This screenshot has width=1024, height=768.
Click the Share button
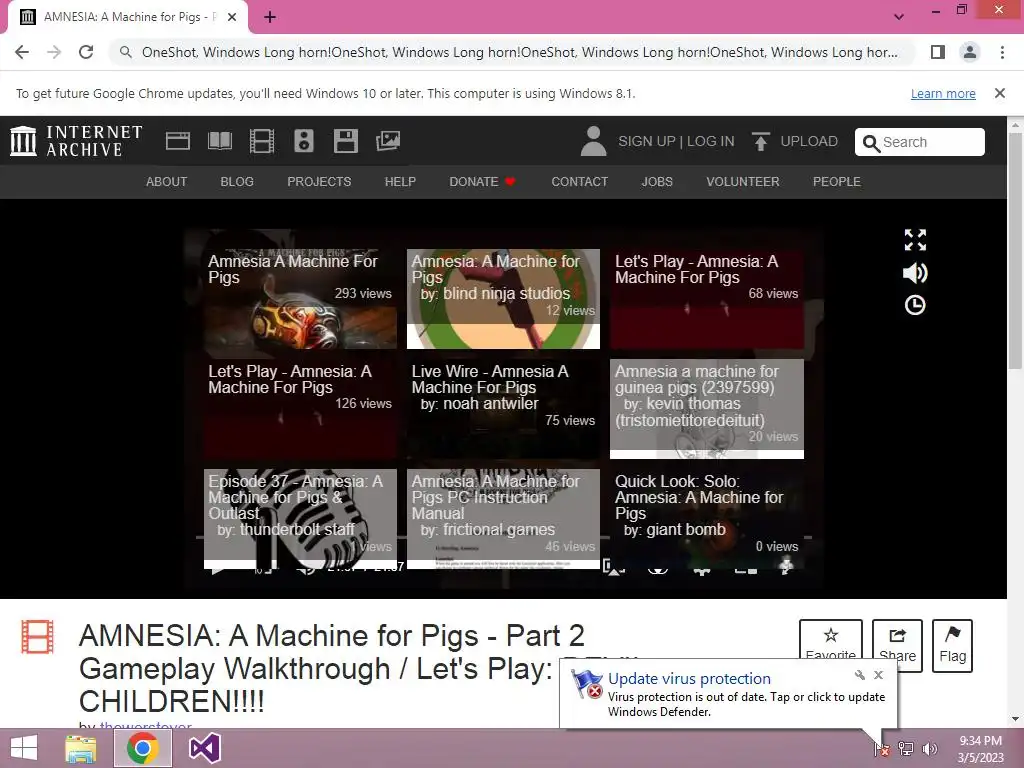(x=897, y=645)
